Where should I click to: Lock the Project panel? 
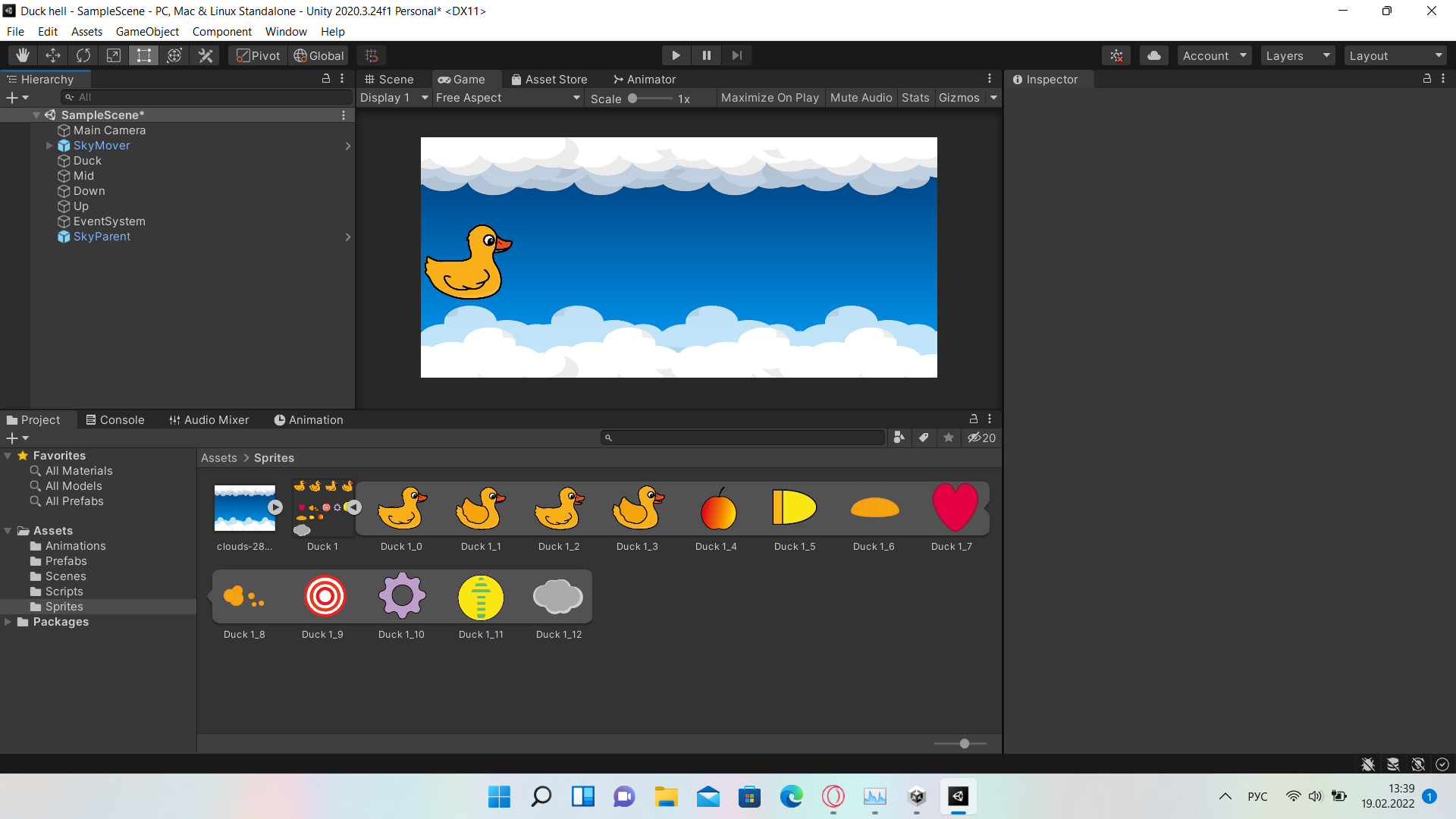coord(973,419)
